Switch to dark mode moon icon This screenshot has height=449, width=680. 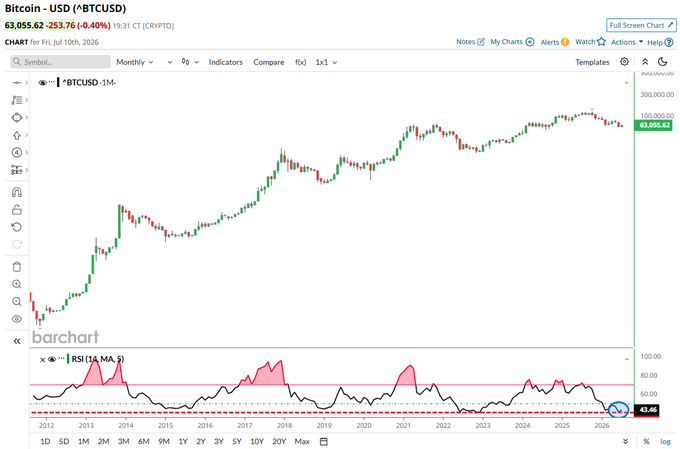[x=663, y=62]
